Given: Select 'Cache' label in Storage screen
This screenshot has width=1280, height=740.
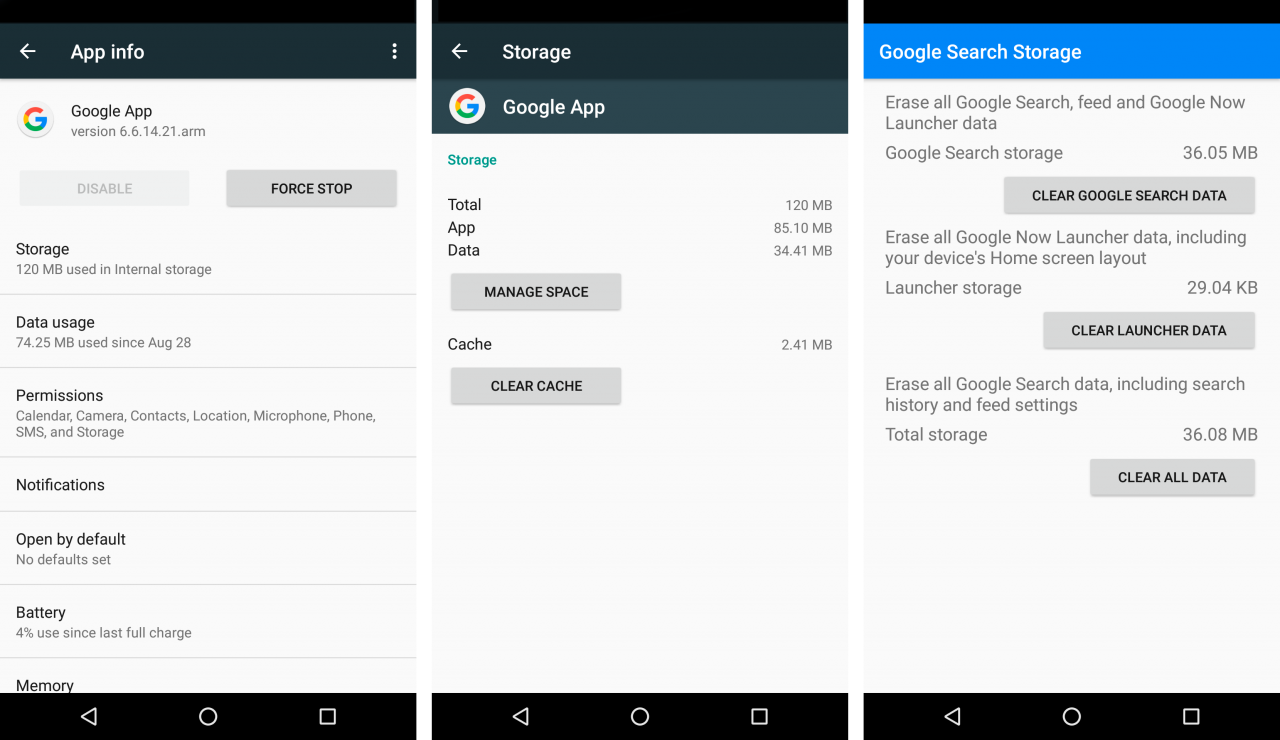Looking at the screenshot, I should [470, 344].
